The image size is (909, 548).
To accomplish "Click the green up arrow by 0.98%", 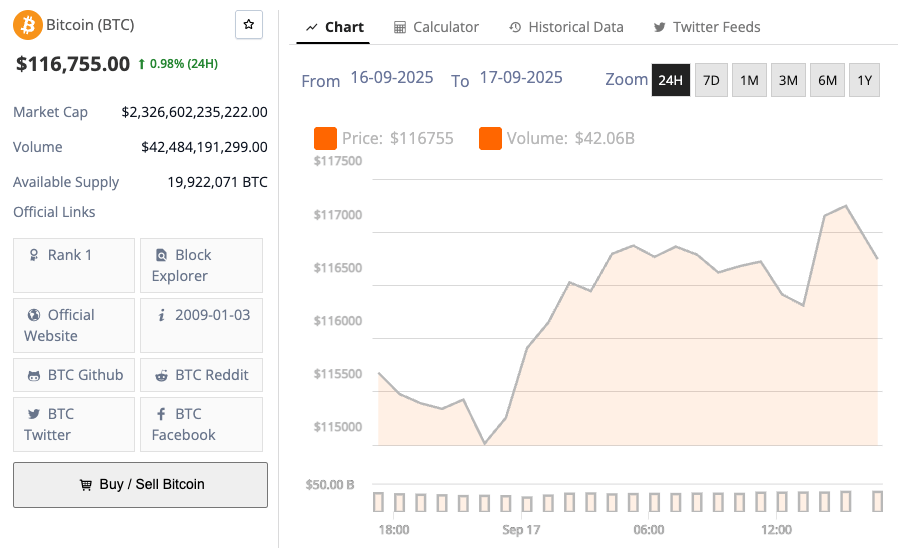I will point(141,64).
